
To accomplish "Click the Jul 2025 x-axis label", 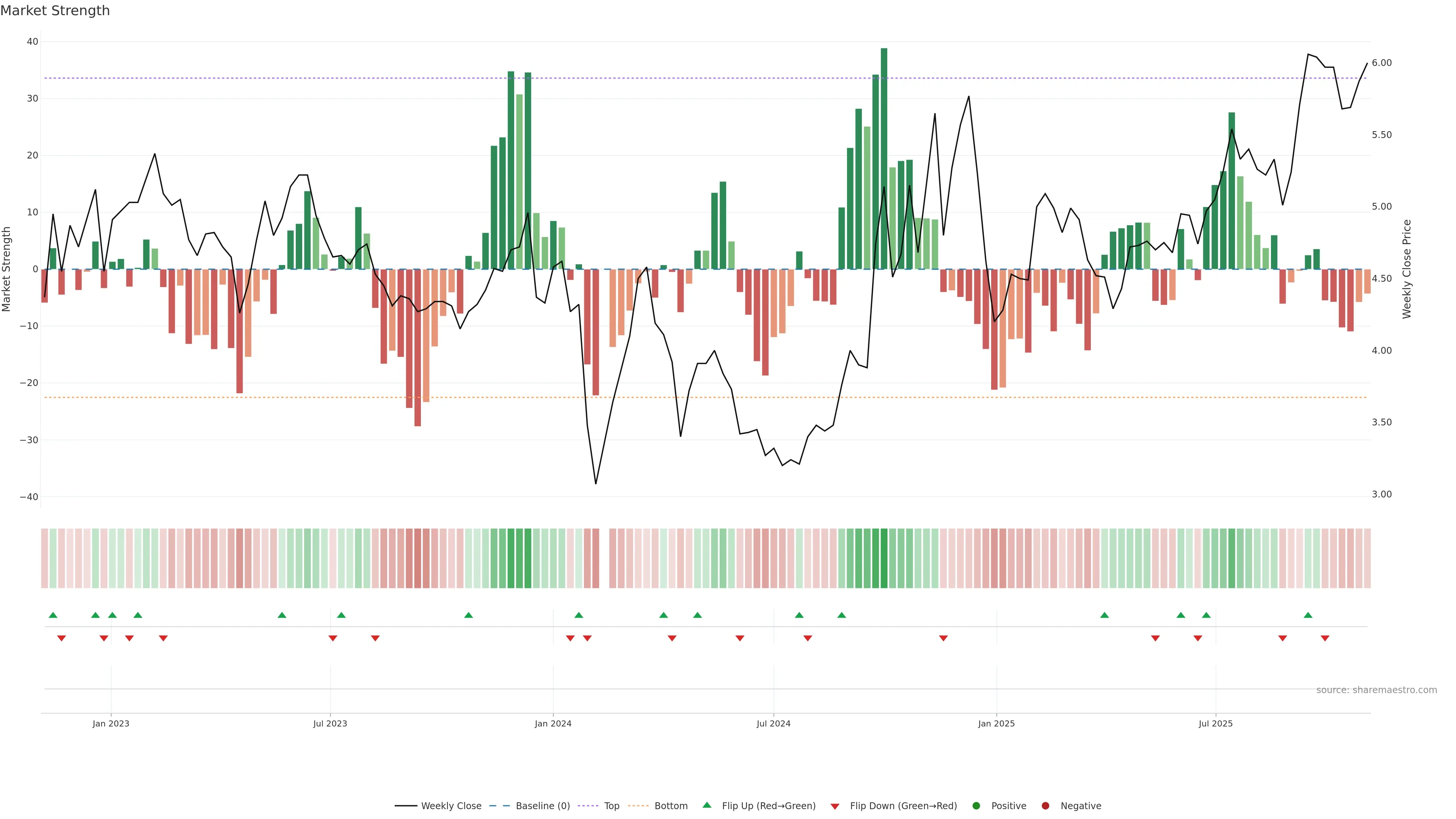I will [1215, 723].
